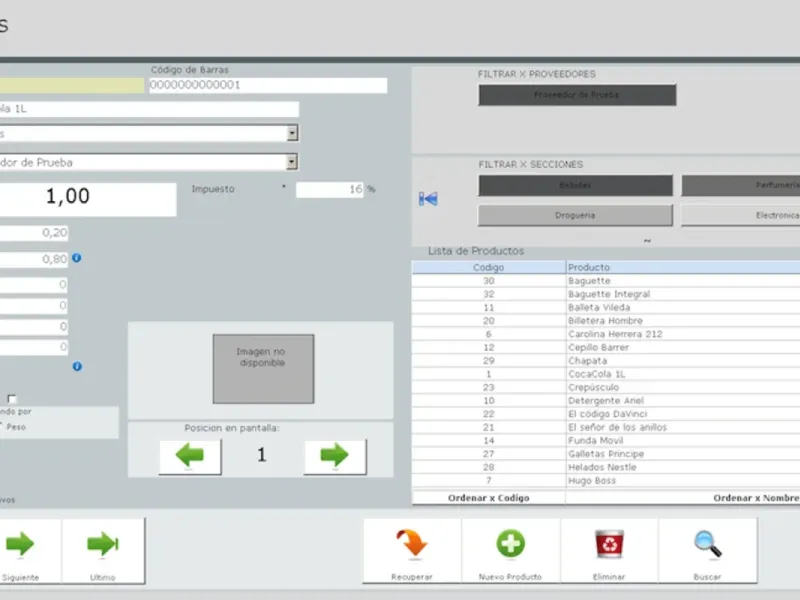800x600 pixels.
Task: Open Buscar magnifier search
Action: click(708, 551)
